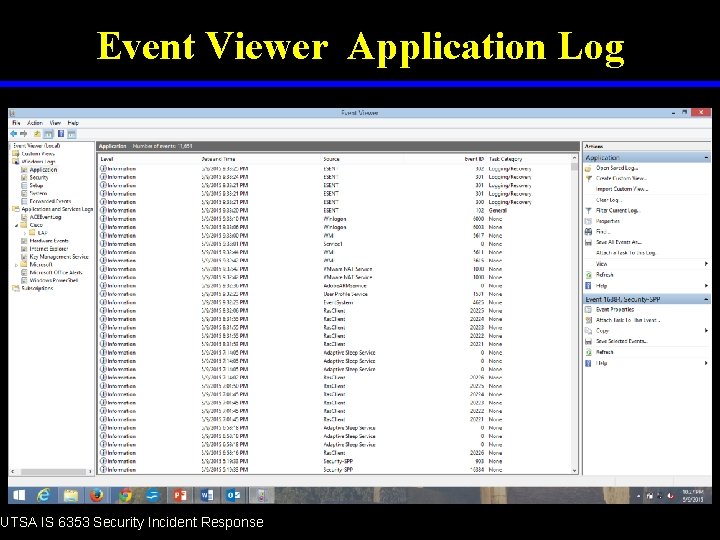Click the Windows Start button
This screenshot has height=540, width=720.
tap(19, 495)
